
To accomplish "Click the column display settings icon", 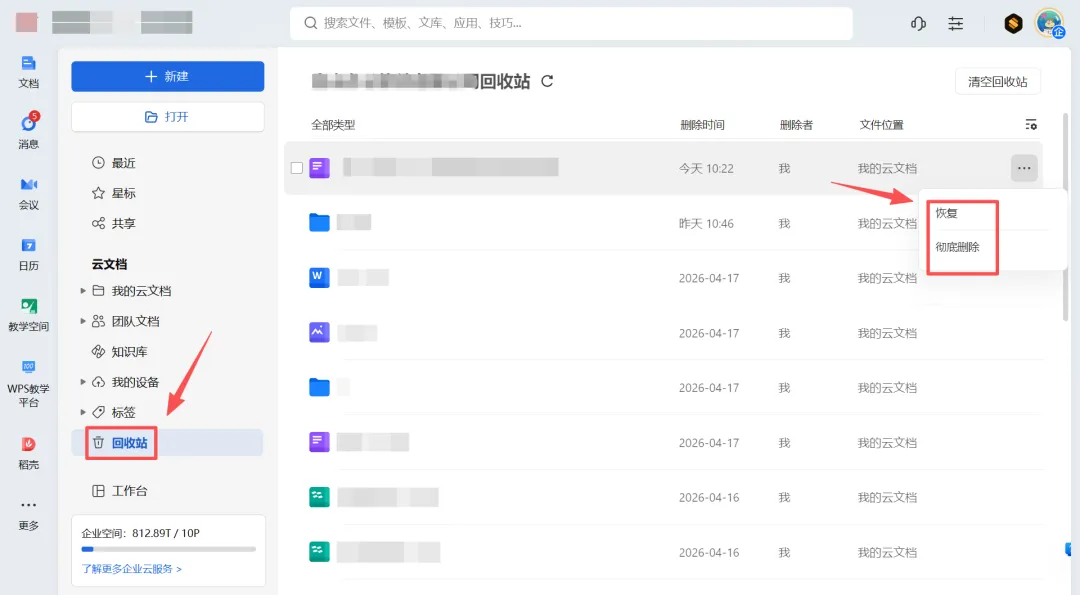I will point(1030,125).
